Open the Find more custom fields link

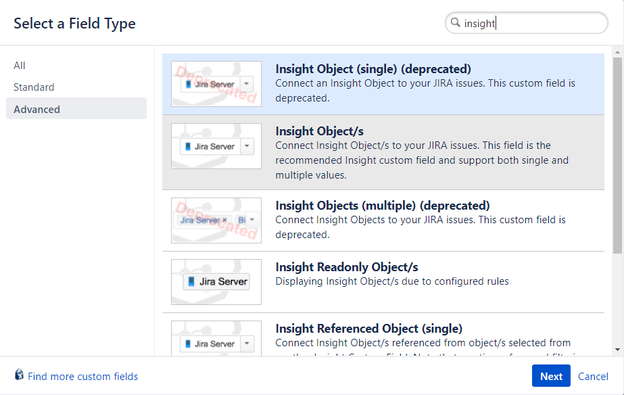pyautogui.click(x=83, y=376)
